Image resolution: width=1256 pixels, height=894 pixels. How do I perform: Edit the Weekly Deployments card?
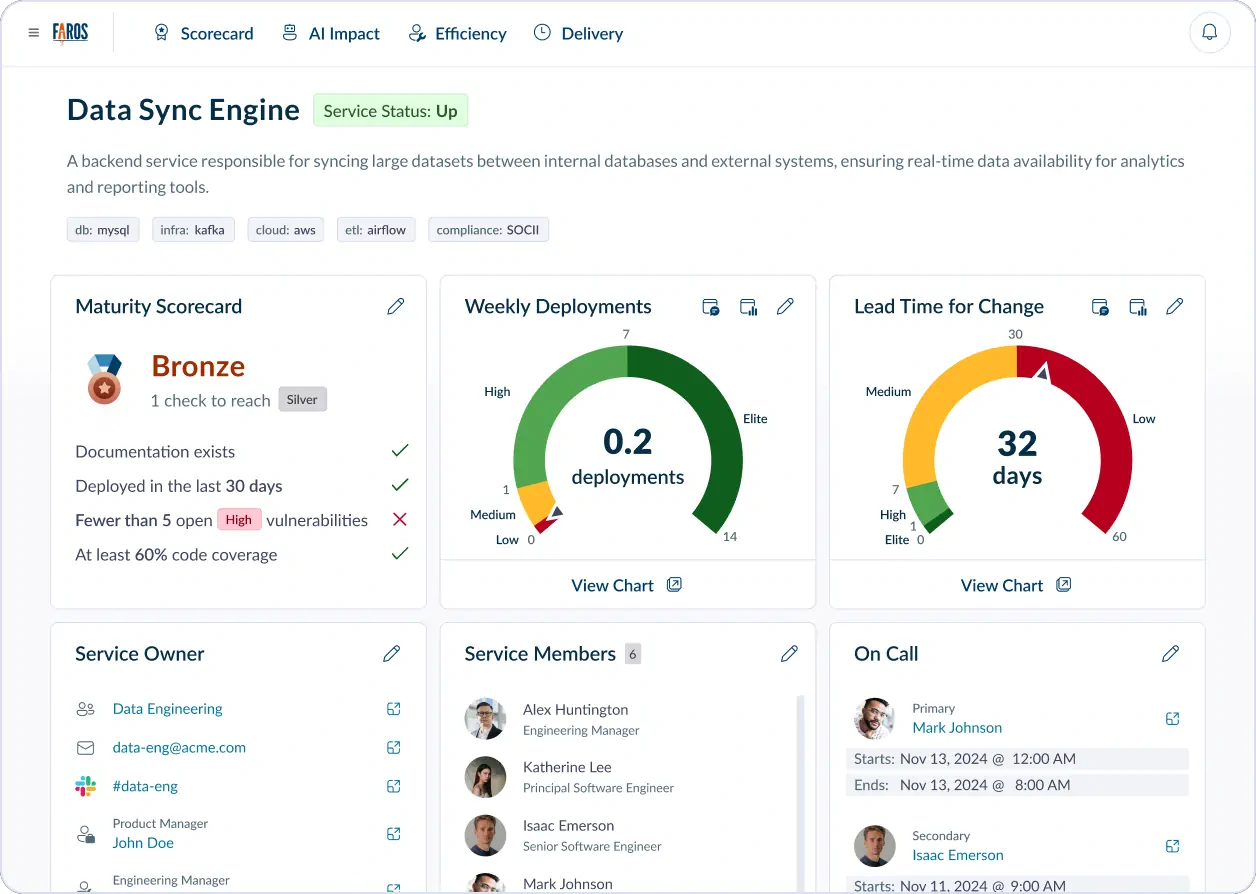point(785,306)
